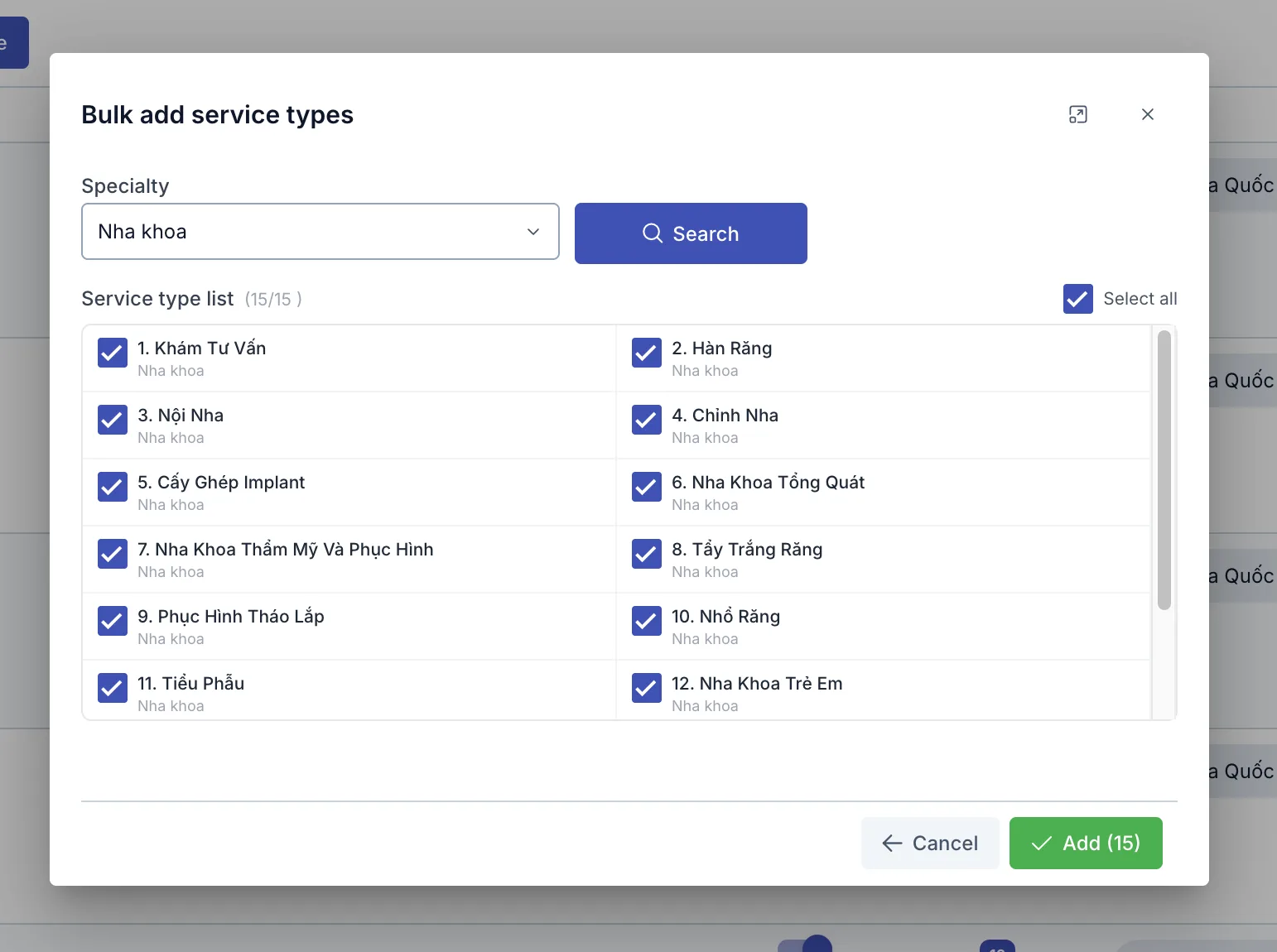Toggle the Select all checkbox
1277x952 pixels.
(1077, 299)
